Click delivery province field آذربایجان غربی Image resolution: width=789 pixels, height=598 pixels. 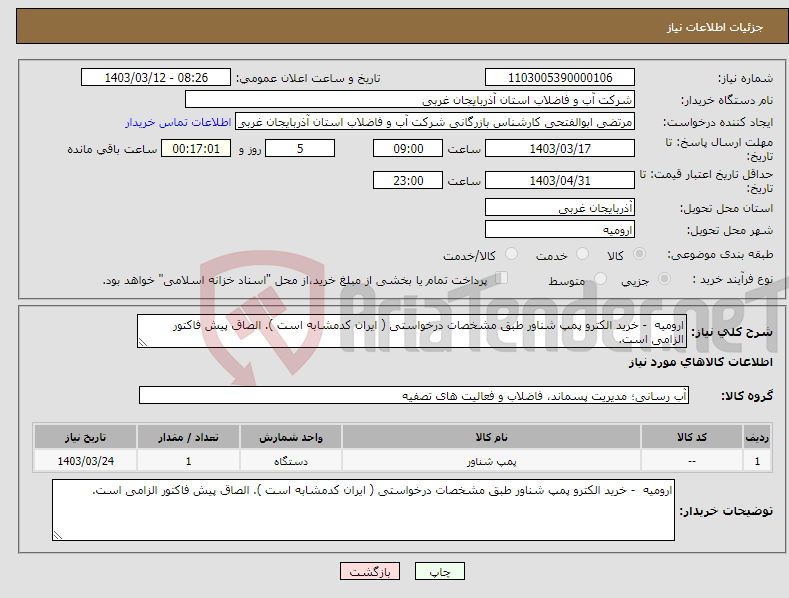click(560, 207)
